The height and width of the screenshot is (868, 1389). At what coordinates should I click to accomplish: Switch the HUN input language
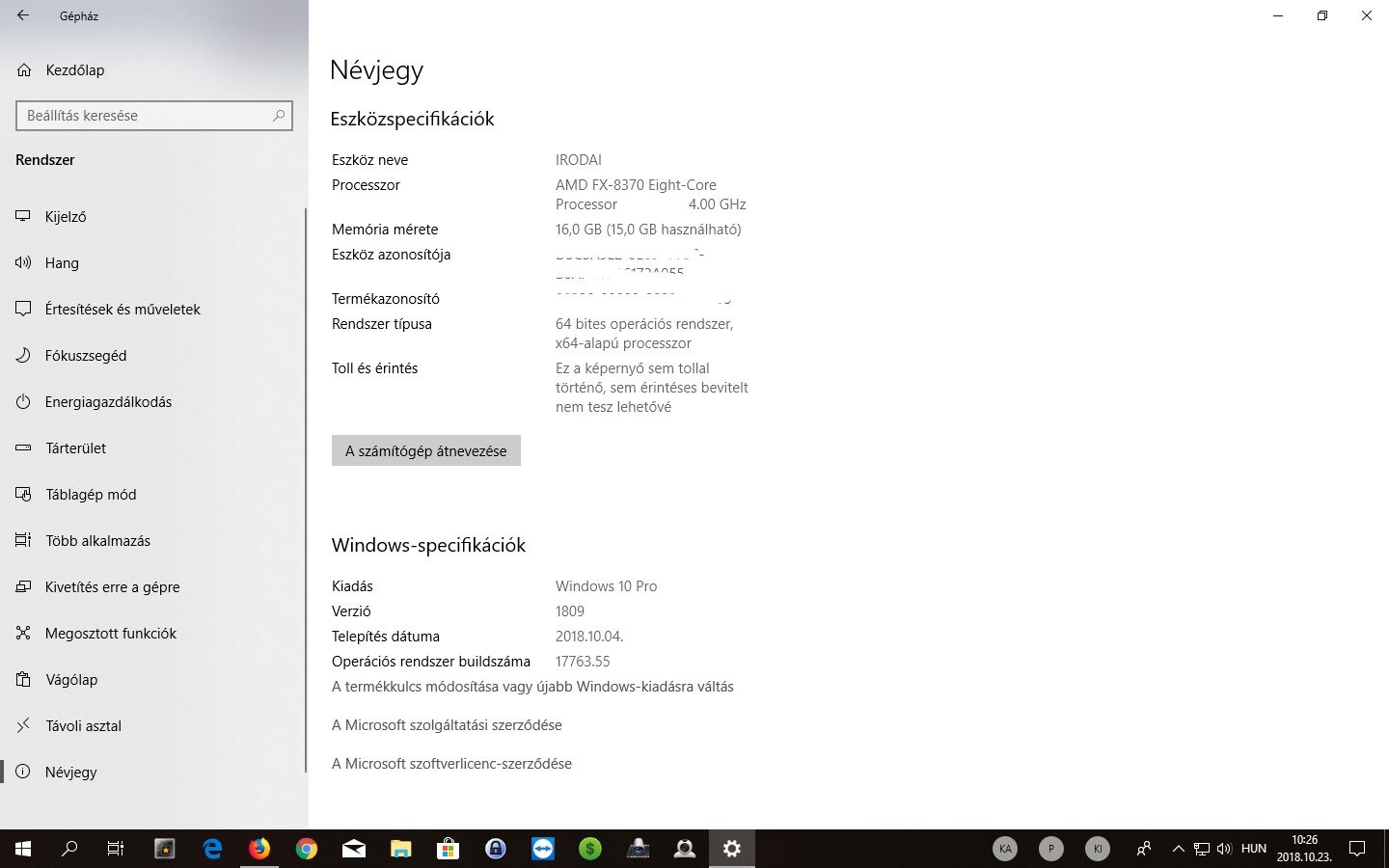point(1254,849)
